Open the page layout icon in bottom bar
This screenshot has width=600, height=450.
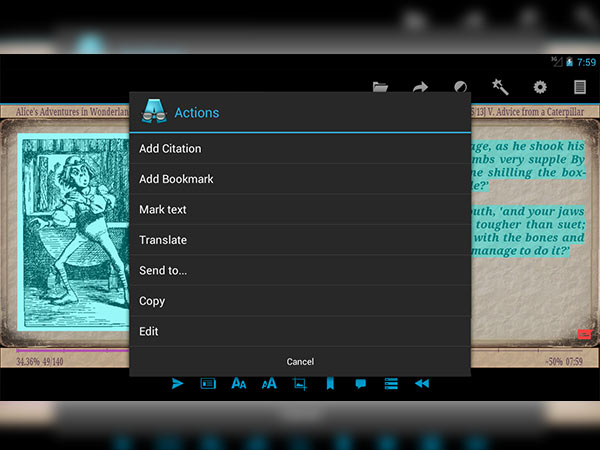tap(208, 383)
